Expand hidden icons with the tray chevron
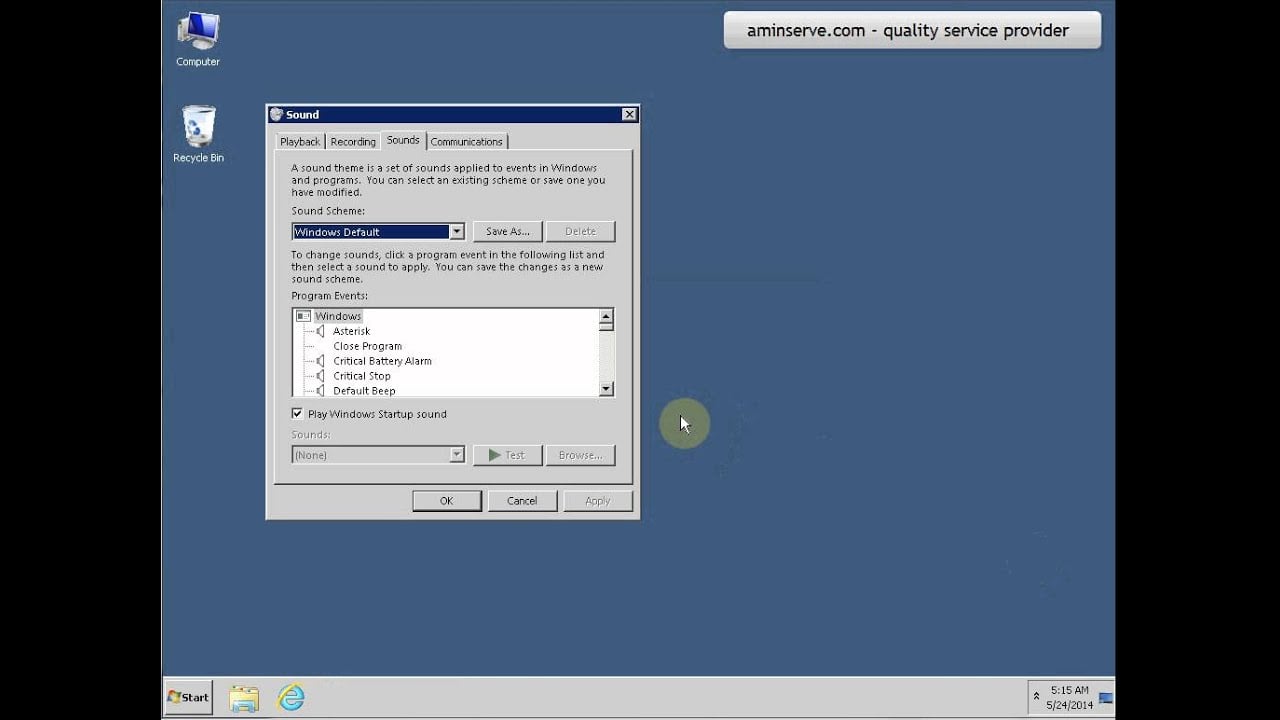1280x720 pixels. tap(1037, 697)
